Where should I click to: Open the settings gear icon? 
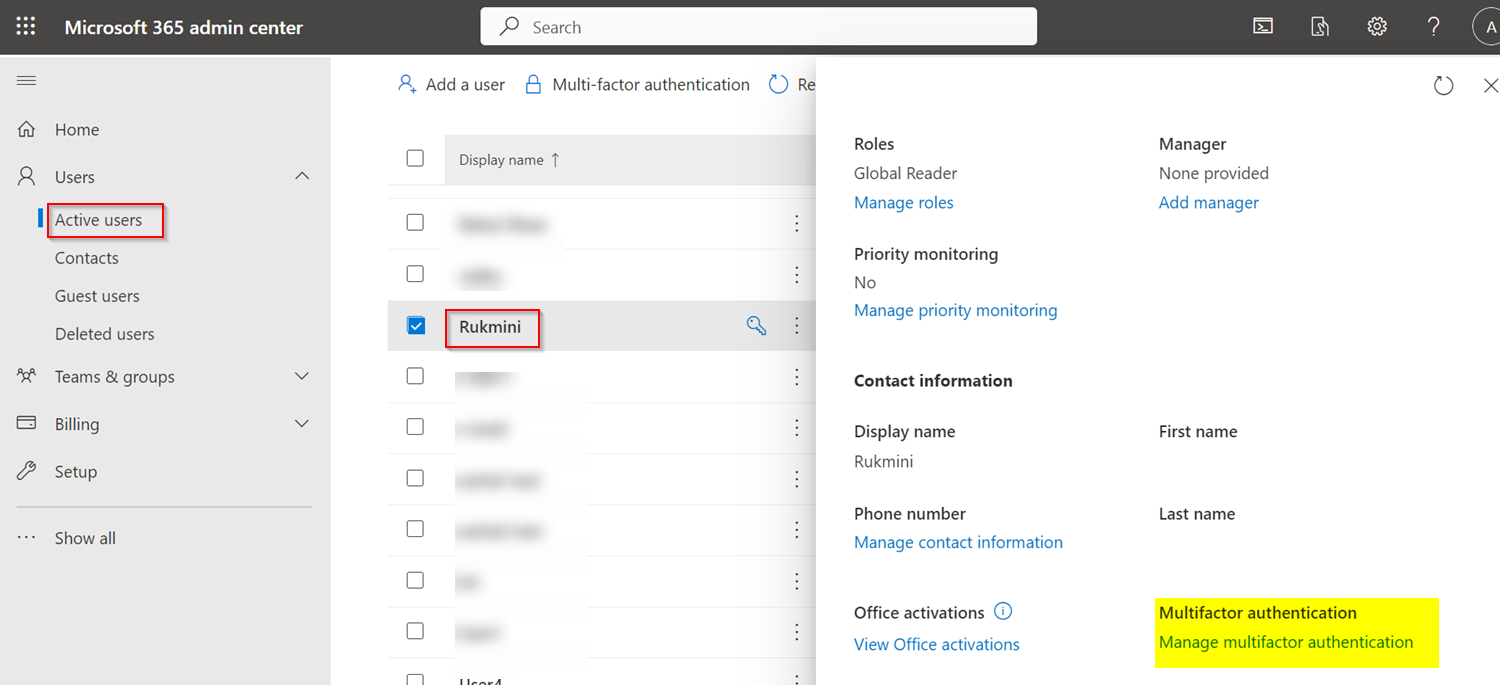click(x=1377, y=27)
